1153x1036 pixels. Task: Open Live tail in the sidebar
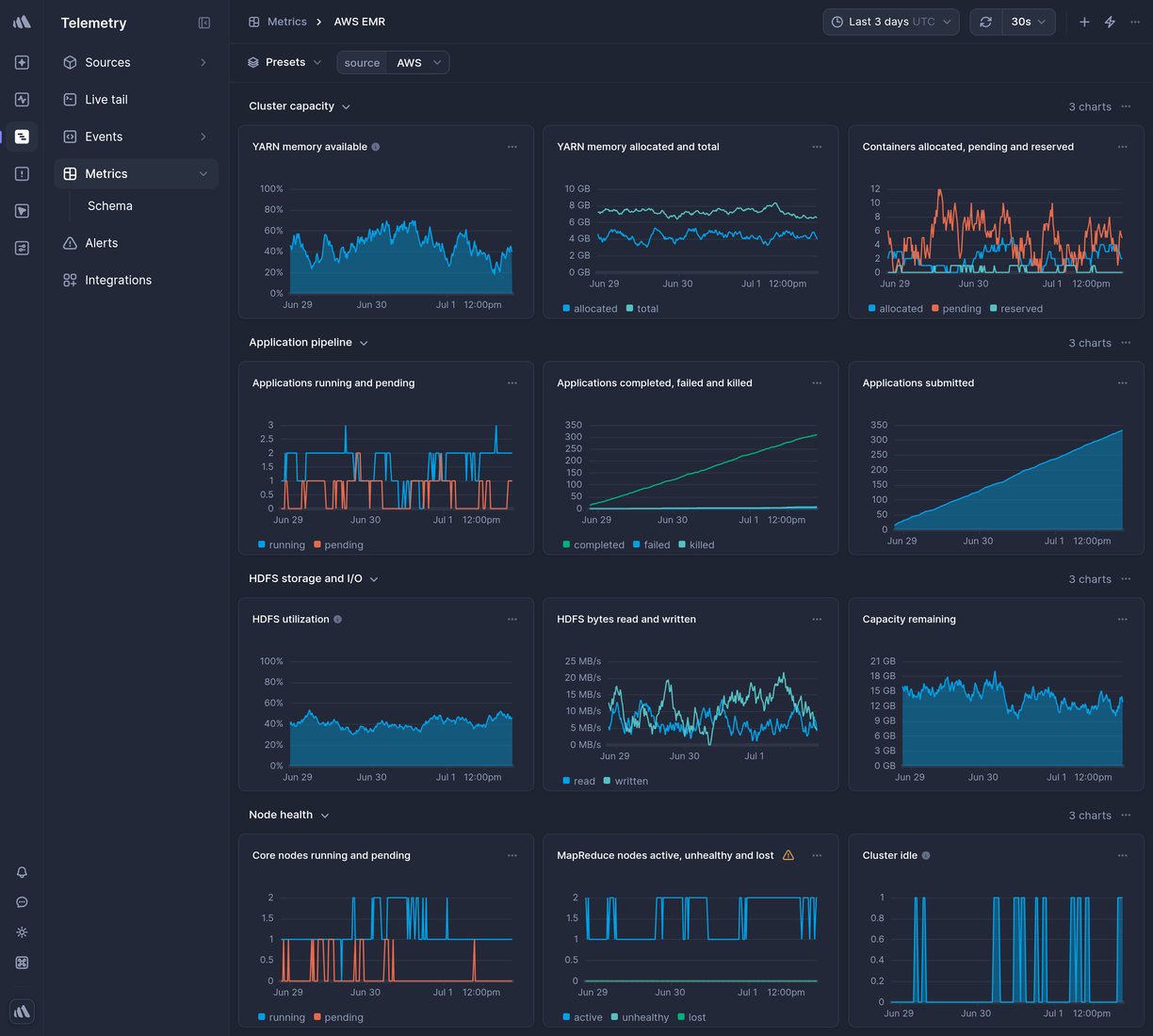[x=136, y=99]
